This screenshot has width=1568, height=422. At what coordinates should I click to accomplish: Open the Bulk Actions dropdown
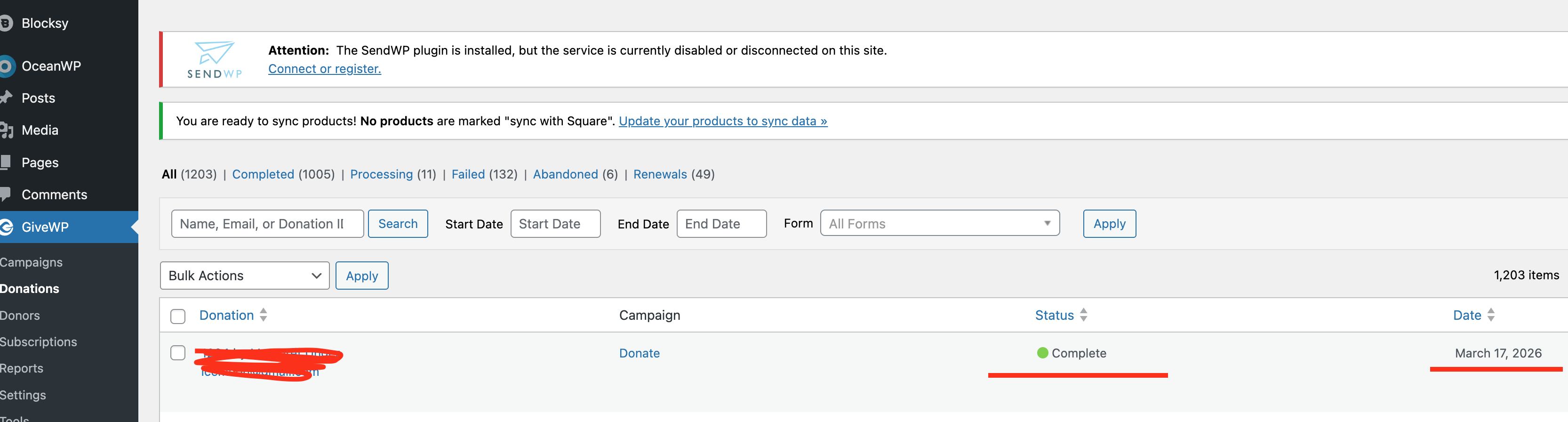[x=245, y=276]
